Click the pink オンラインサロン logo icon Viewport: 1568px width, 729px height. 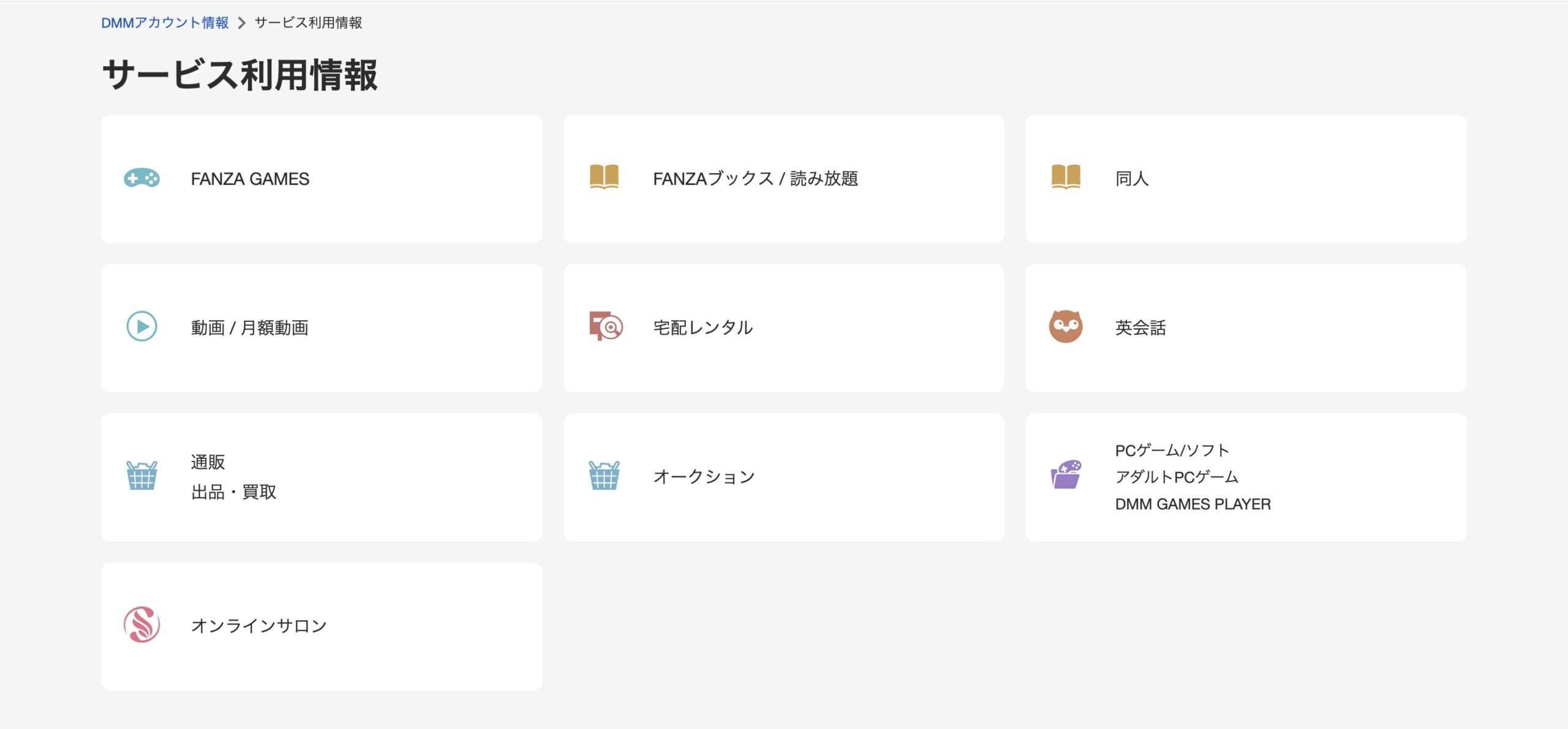tap(141, 625)
